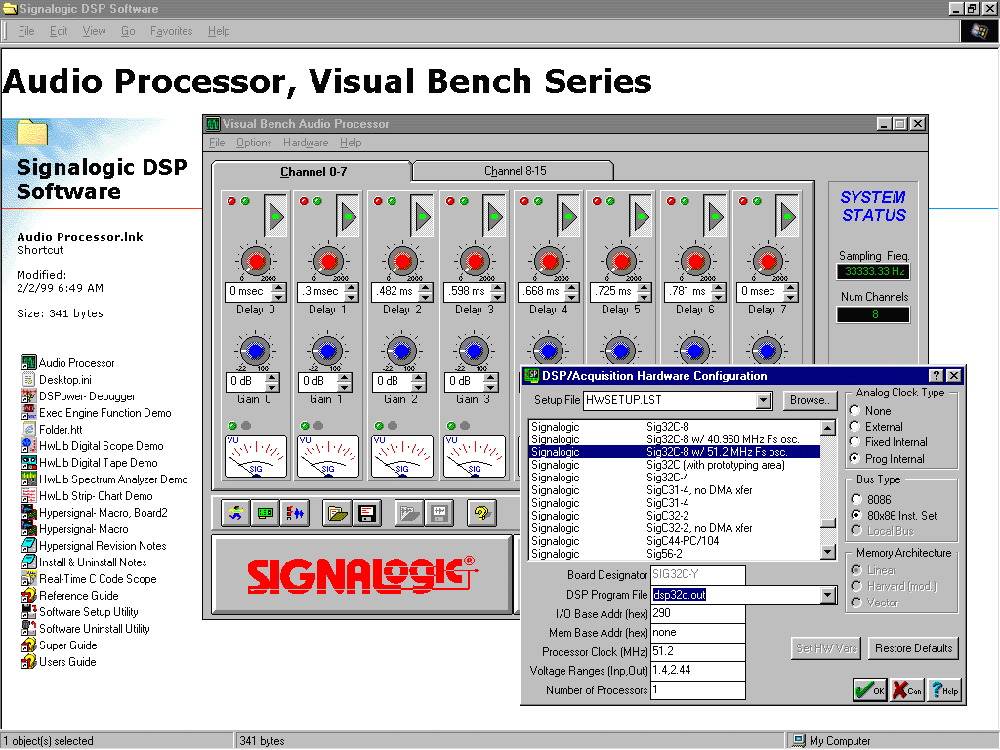This screenshot has width=1000, height=750.
Task: Select Fixed Internal clock type
Action: click(855, 442)
